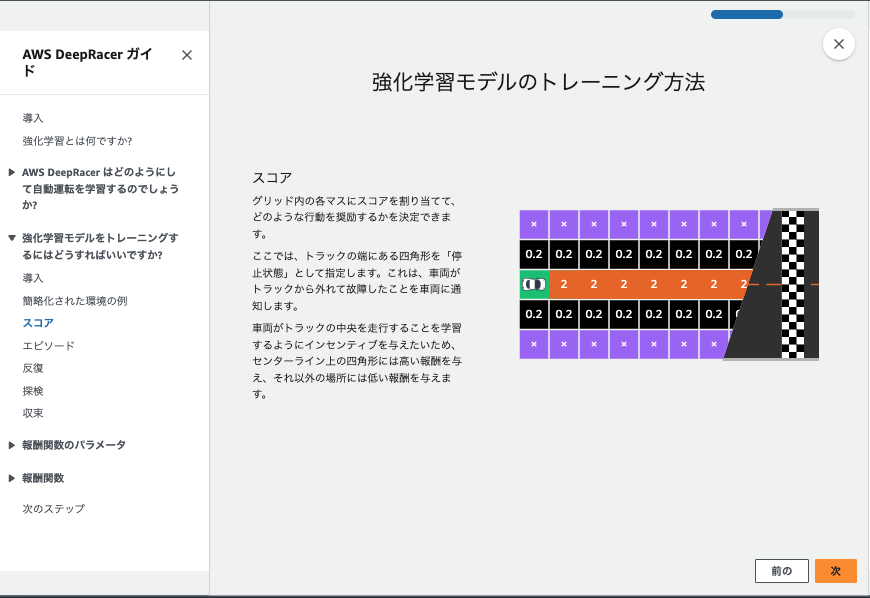The image size is (870, 598).
Task: Expand the 報酬関数 section
Action: [x=45, y=477]
